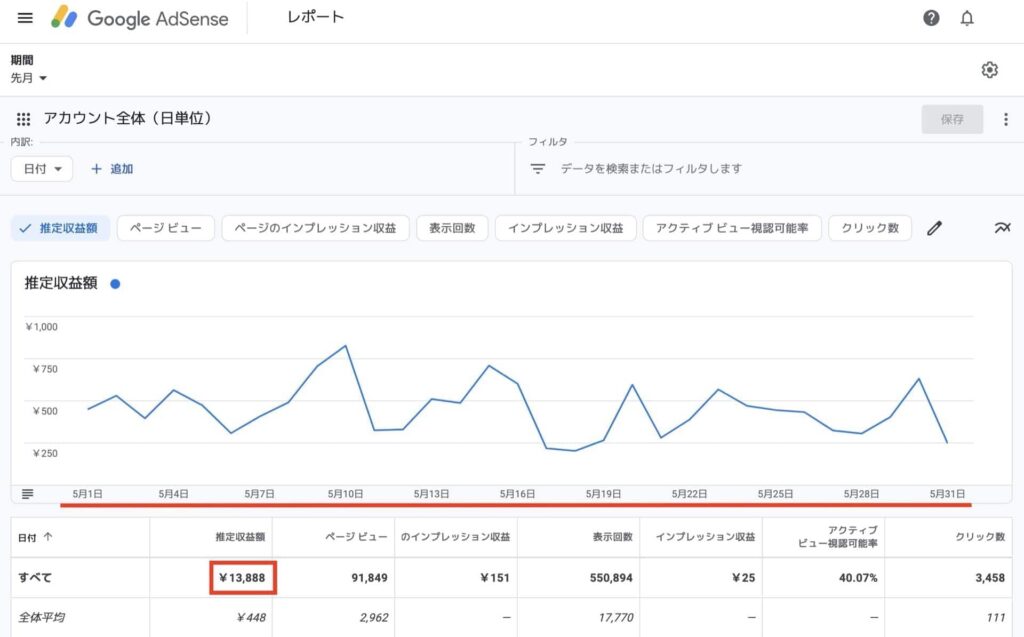The image size is (1024, 637).
Task: Sort by the 日付 column header
Action: [36, 538]
